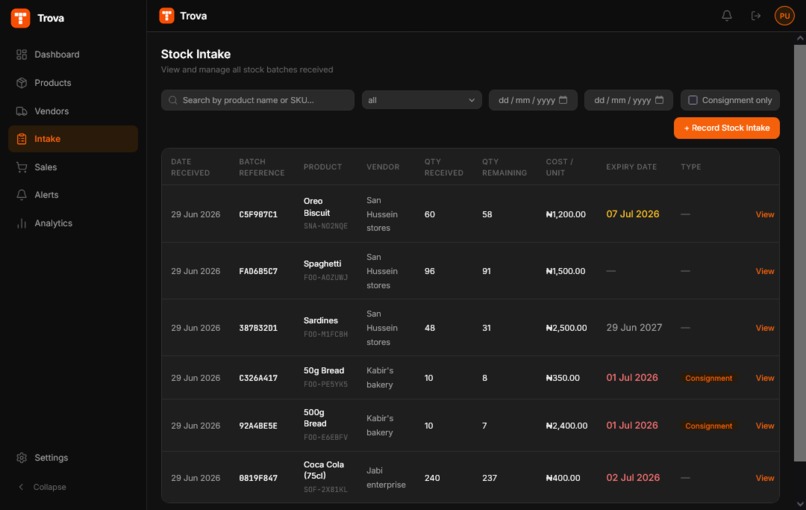Open the second date filter calendar icon
Screen dimensions: 806x510
(659, 100)
